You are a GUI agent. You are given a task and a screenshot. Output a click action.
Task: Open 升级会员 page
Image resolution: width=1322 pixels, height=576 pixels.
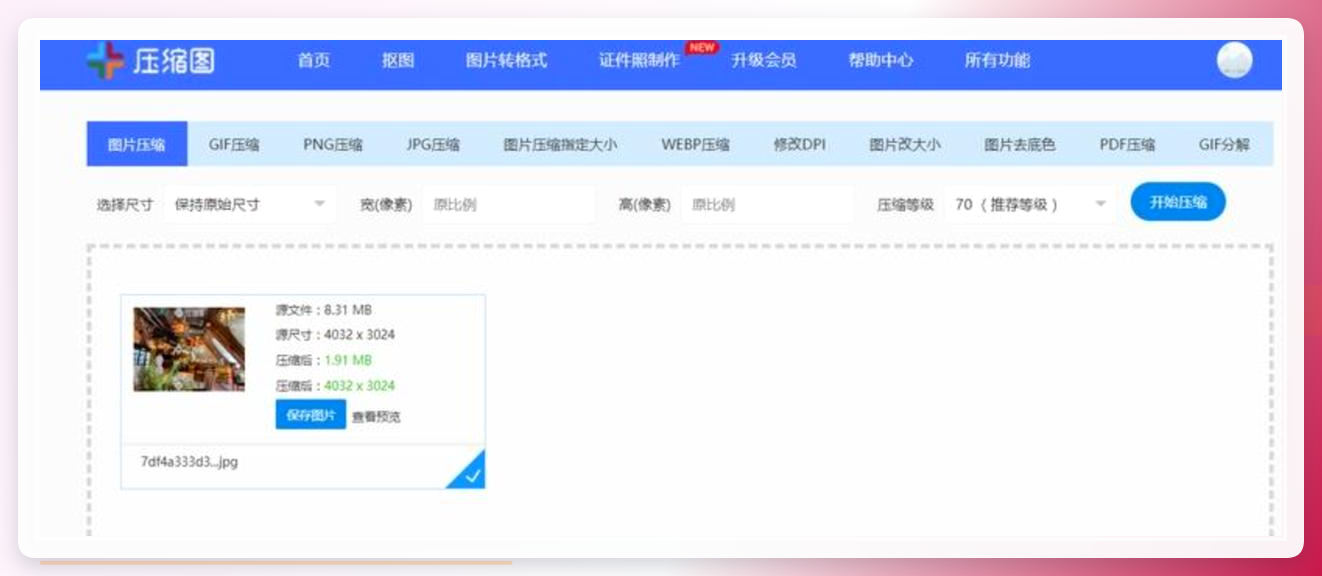click(x=763, y=61)
